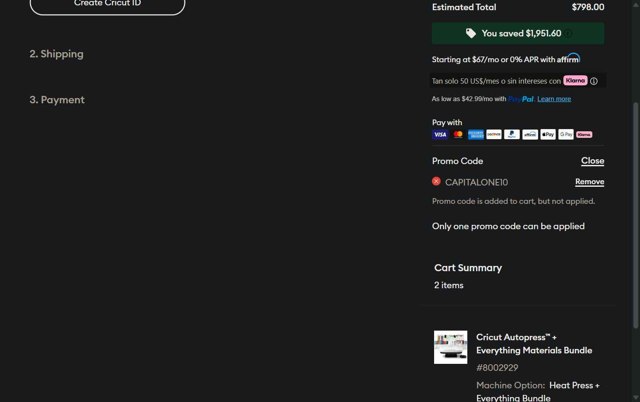The width and height of the screenshot is (640, 402).
Task: Click the Visa payment icon
Action: (440, 134)
